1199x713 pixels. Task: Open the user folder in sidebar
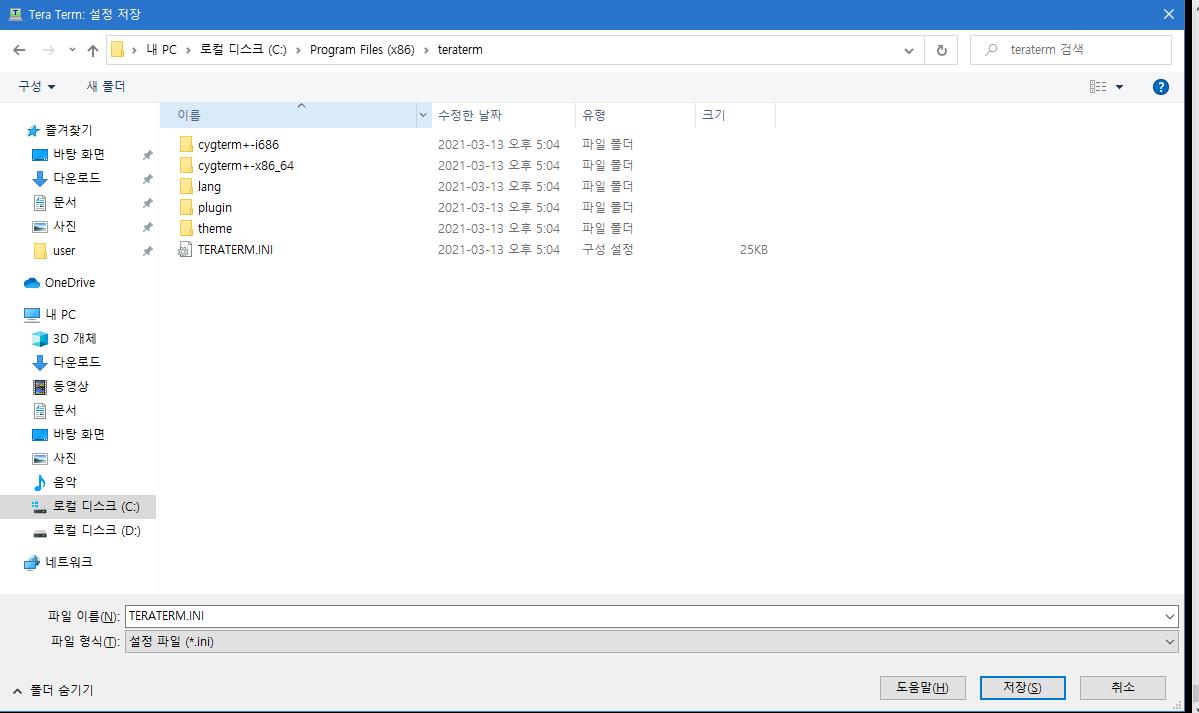click(63, 251)
